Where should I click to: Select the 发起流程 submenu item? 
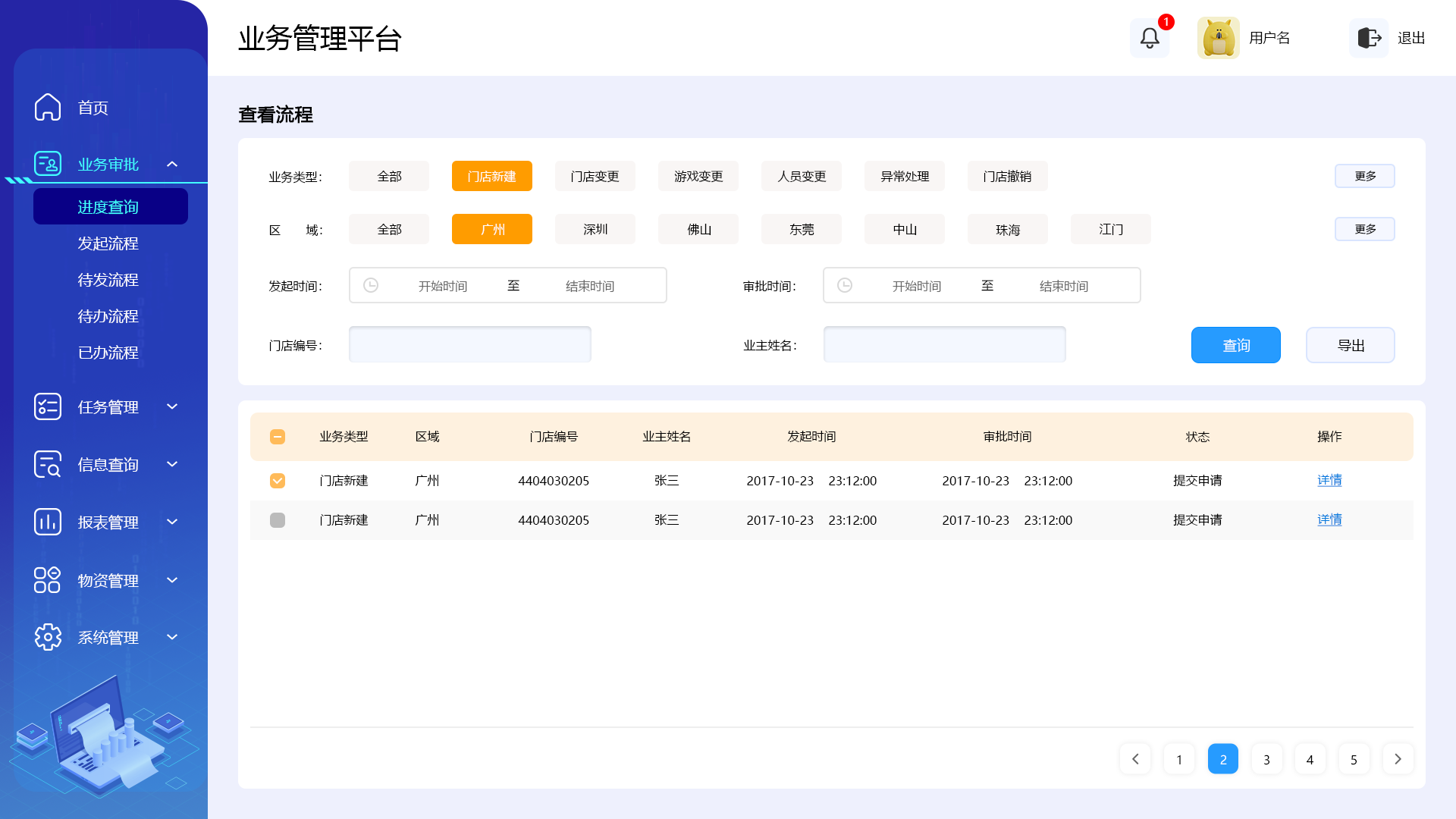[108, 243]
